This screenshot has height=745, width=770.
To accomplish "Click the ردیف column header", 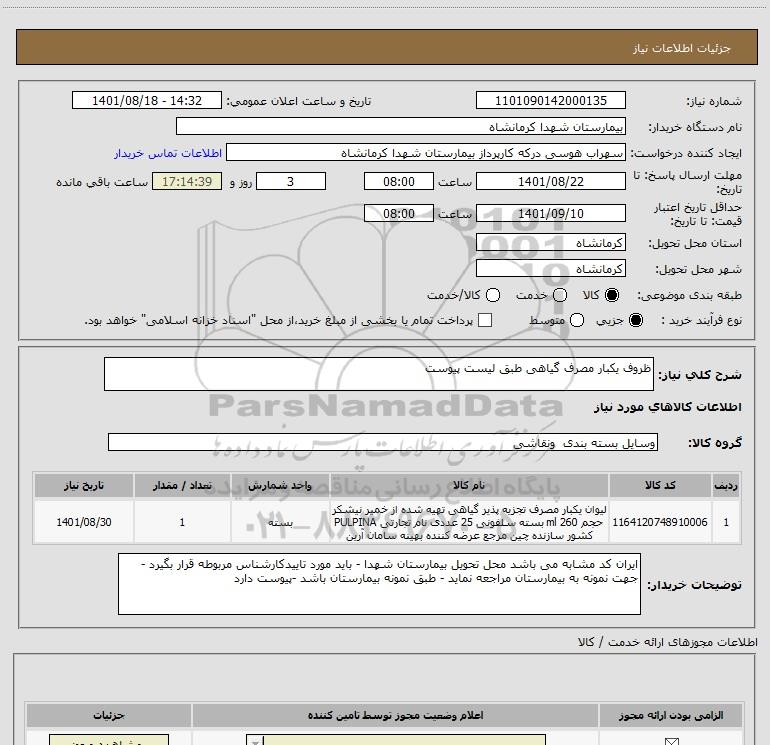I will tap(726, 485).
